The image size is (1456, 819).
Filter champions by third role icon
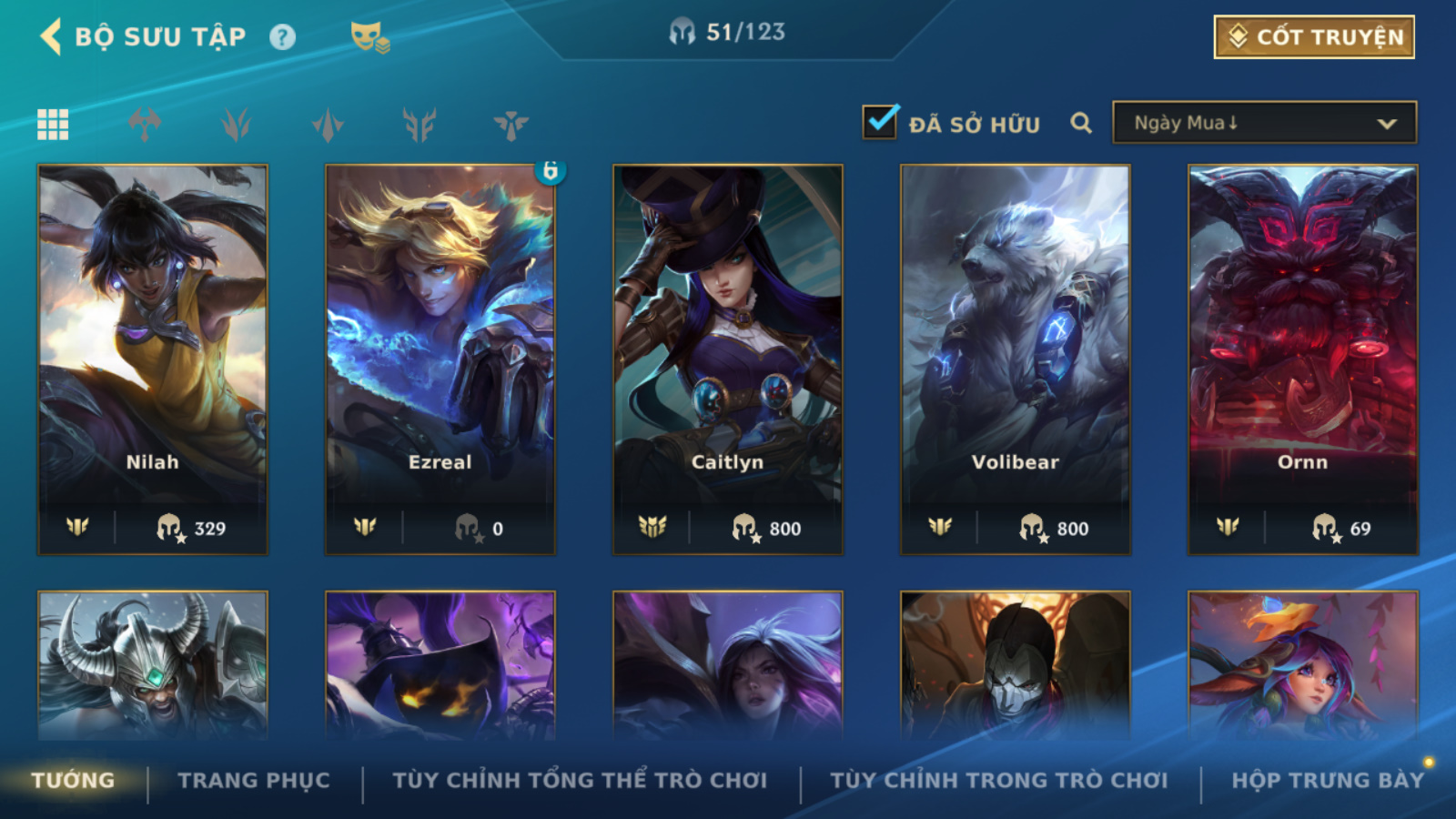point(328,124)
